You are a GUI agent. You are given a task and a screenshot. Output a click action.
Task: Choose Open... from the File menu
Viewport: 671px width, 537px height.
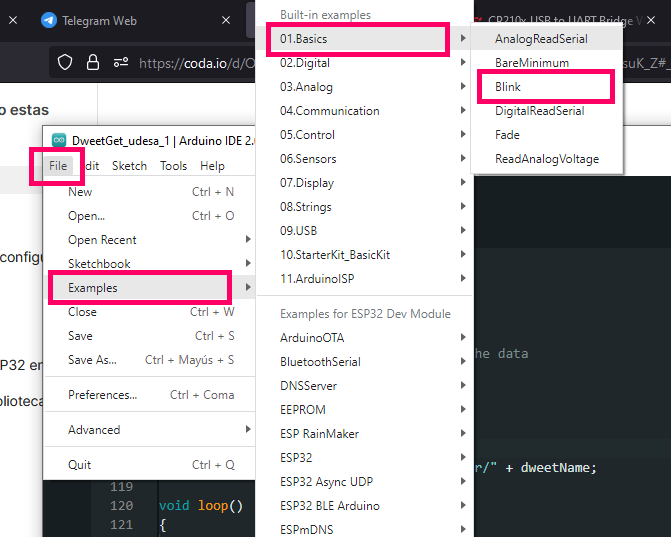coord(150,216)
